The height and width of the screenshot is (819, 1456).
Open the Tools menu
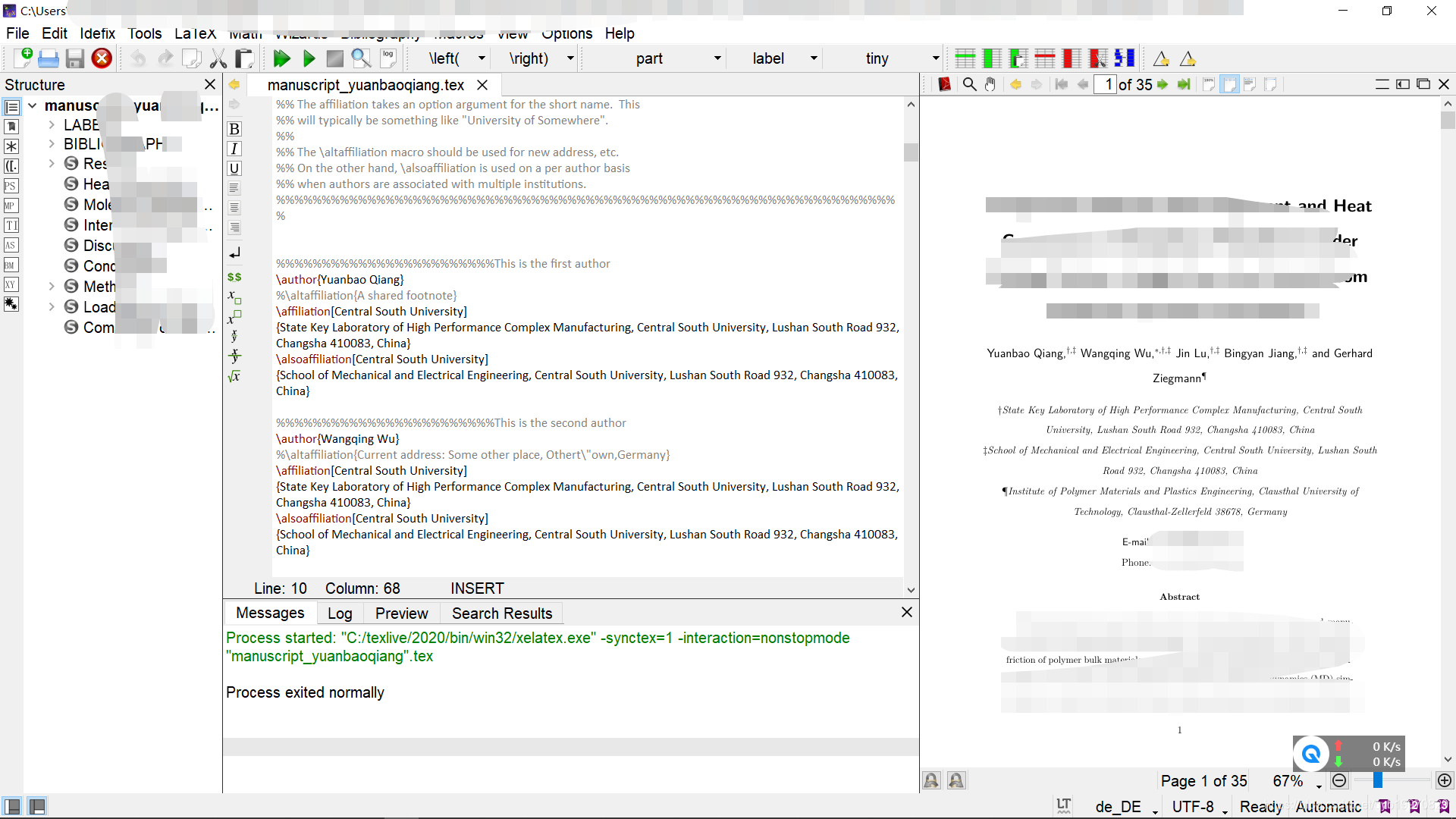(x=145, y=33)
